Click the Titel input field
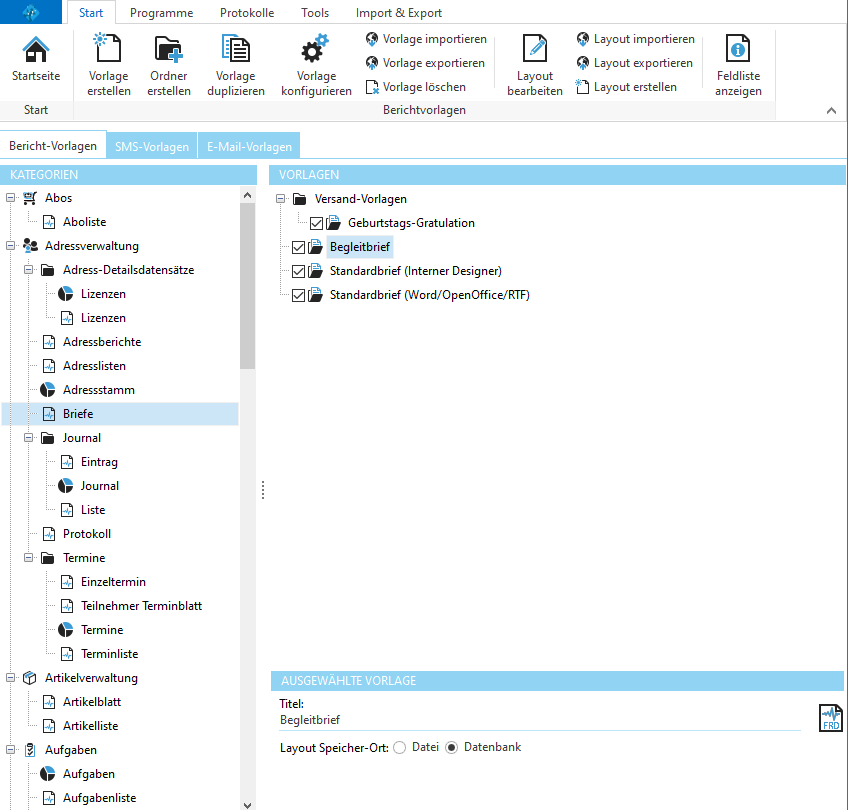 [540, 719]
